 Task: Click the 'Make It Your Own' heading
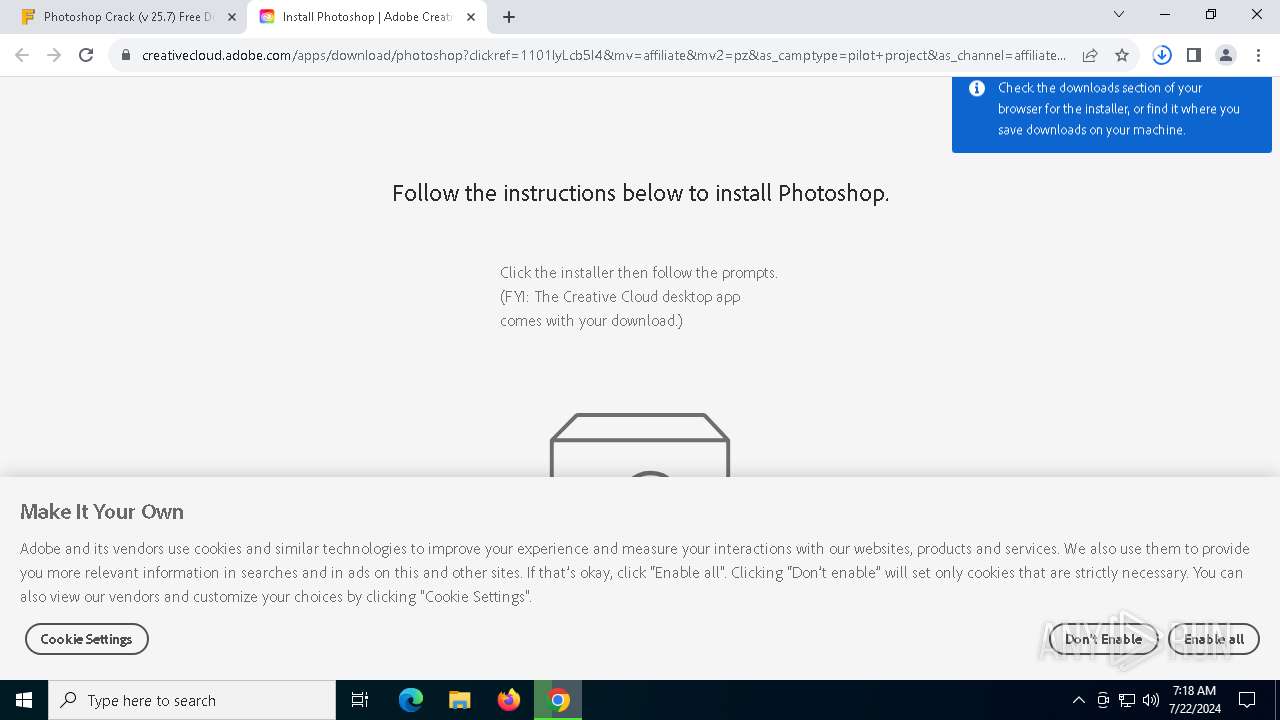pyautogui.click(x=102, y=512)
